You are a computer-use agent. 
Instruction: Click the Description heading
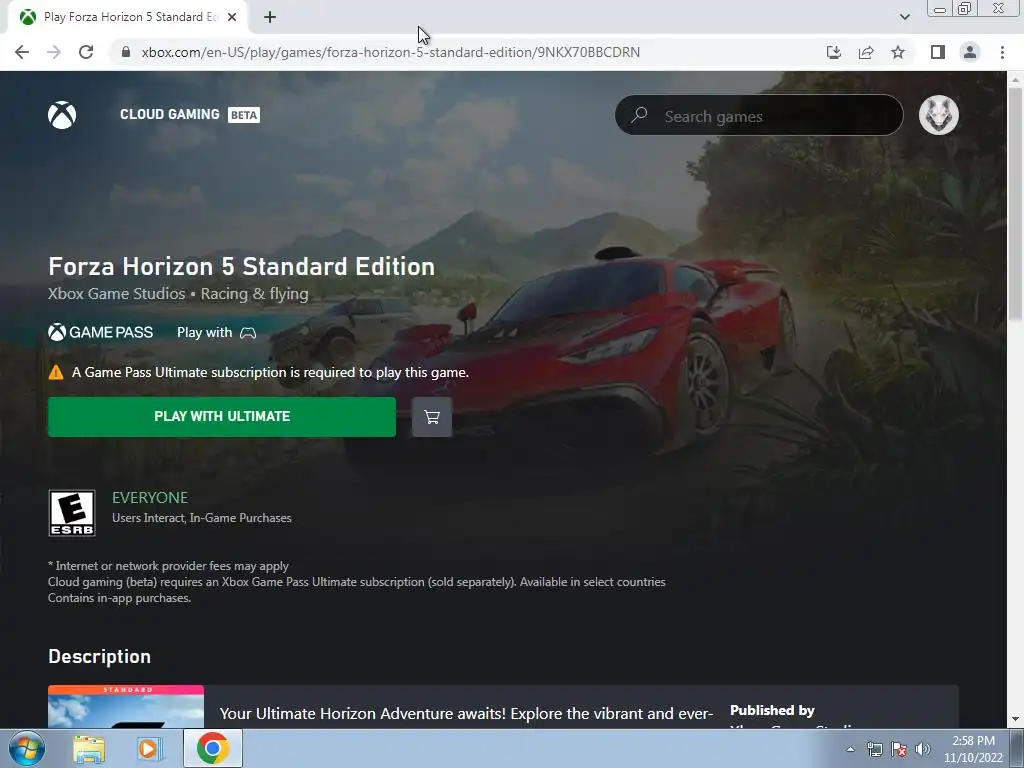tap(99, 656)
